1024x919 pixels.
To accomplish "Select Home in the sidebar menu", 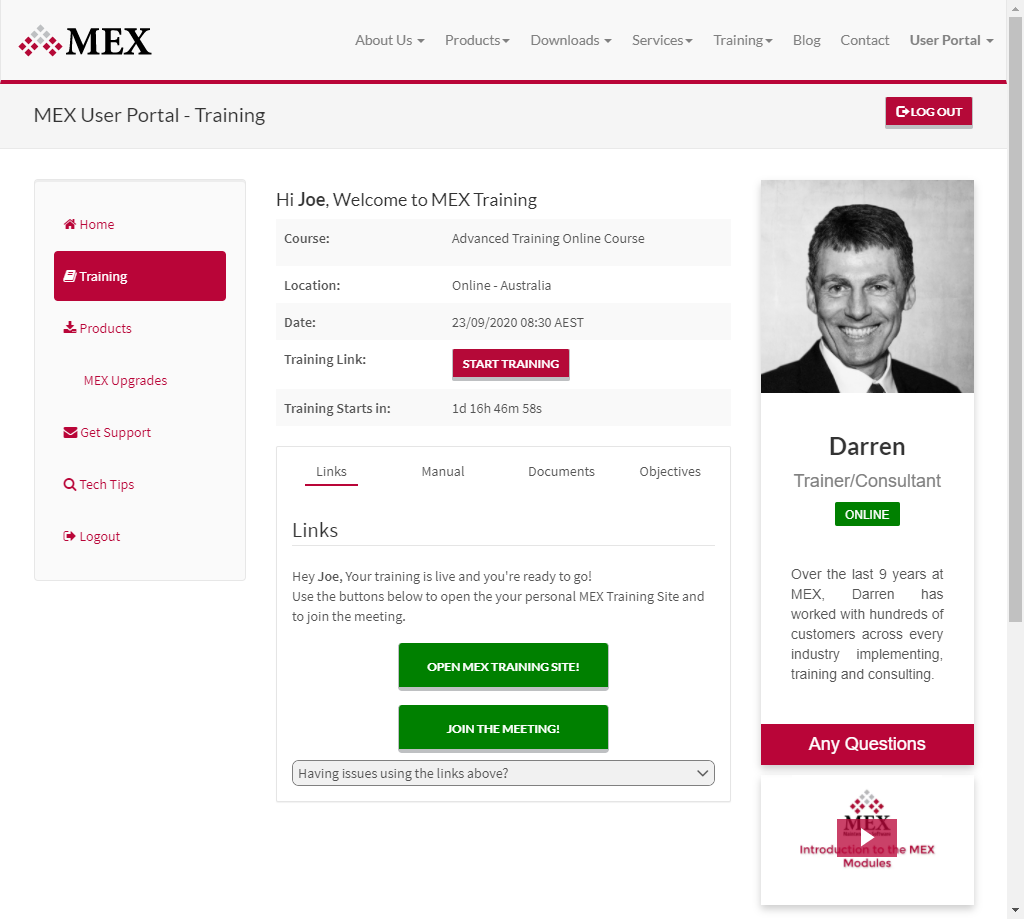I will 97,224.
